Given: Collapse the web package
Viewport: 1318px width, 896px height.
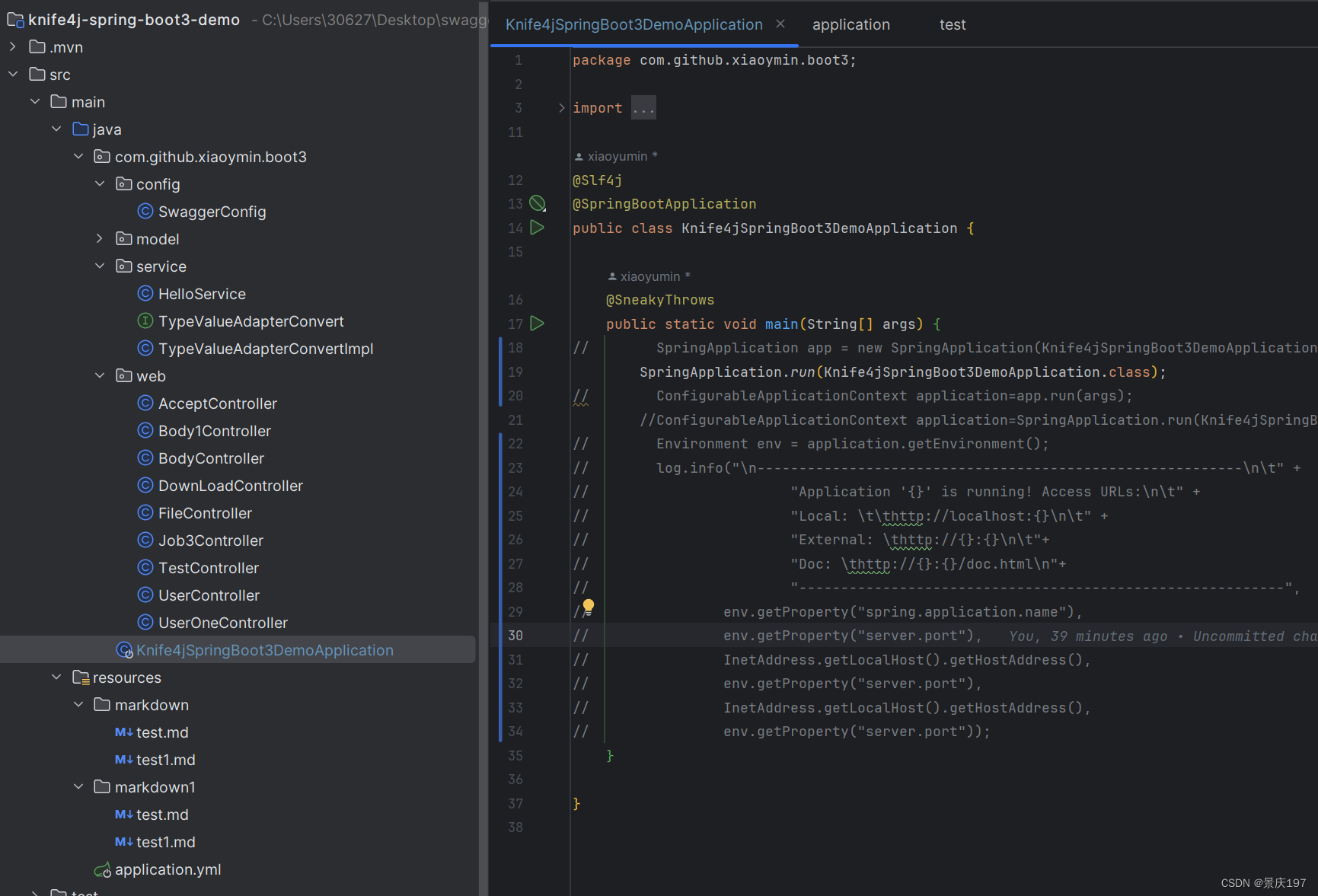Looking at the screenshot, I should tap(99, 375).
